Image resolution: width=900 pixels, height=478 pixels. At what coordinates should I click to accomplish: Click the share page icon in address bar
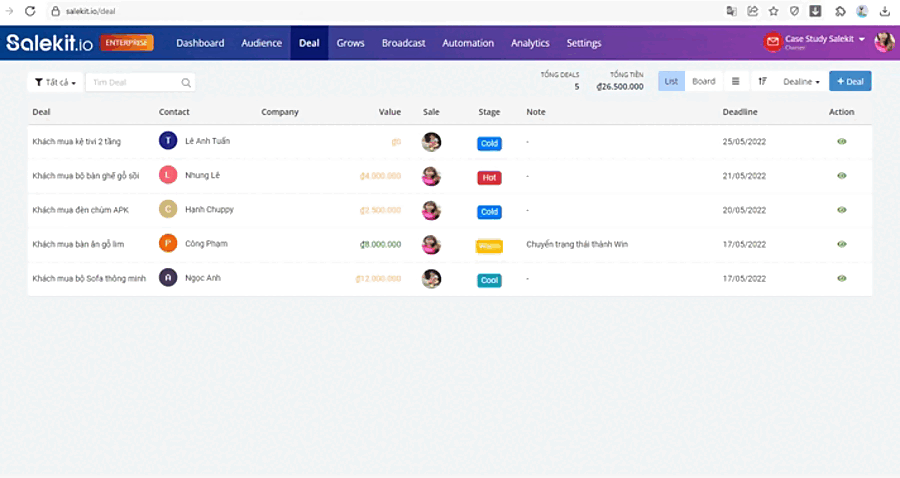click(752, 11)
